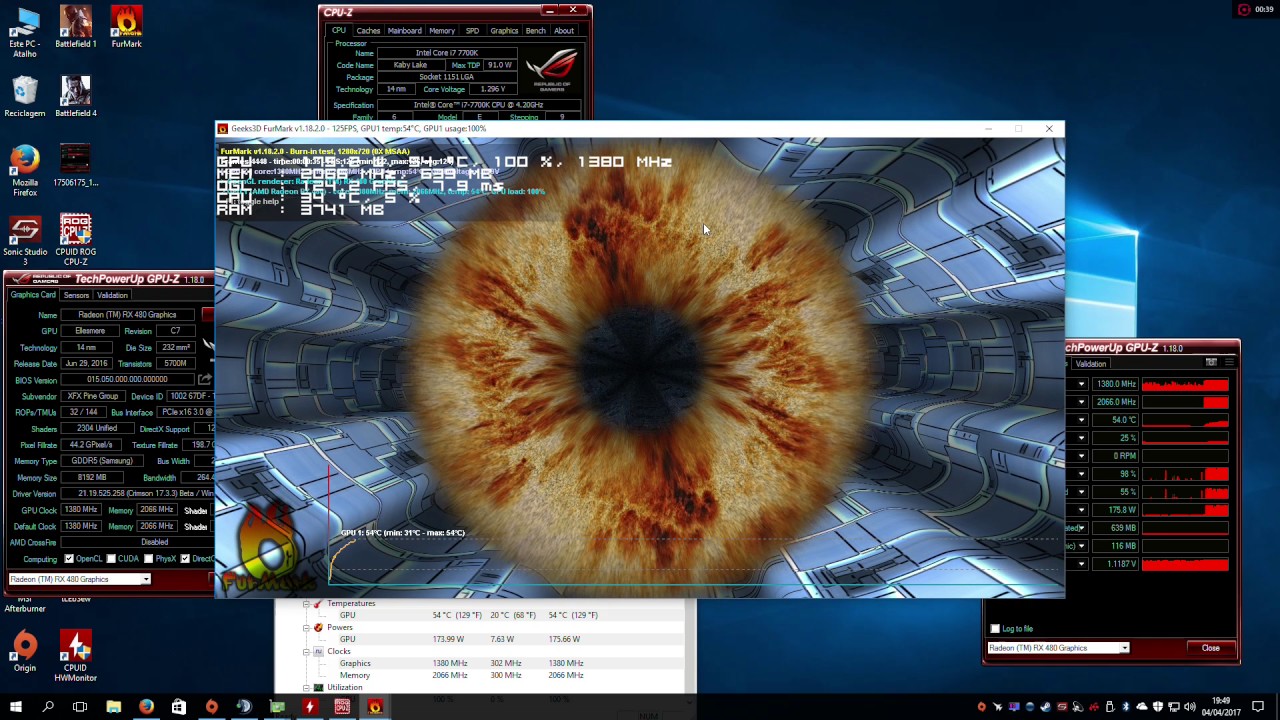
Task: Open Origin from the taskbar
Action: [211, 707]
